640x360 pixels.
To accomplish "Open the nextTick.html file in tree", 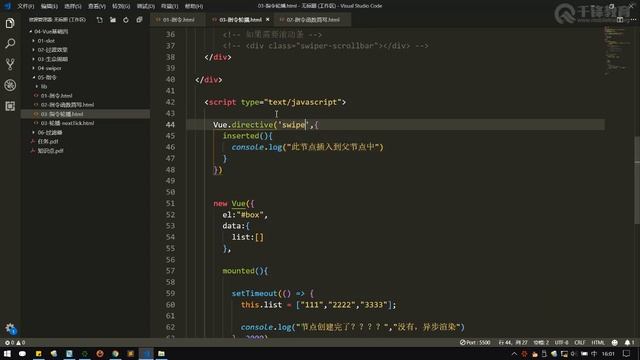I will tap(67, 123).
